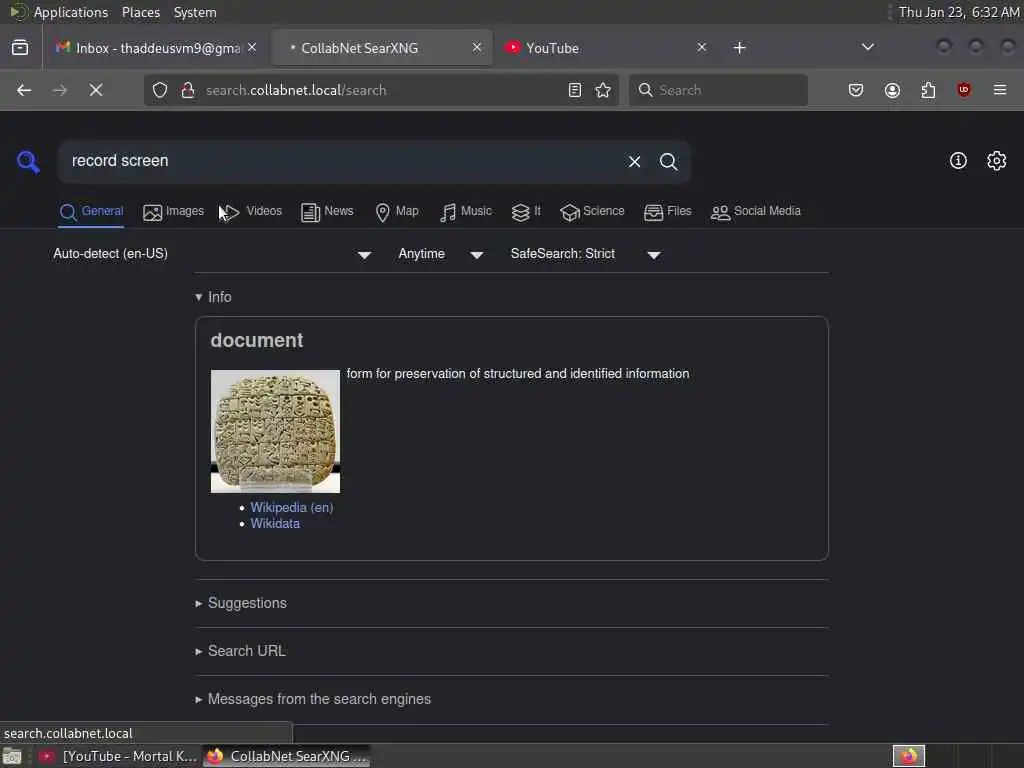Image resolution: width=1024 pixels, height=768 pixels.
Task: Open Wikipedia (en) link
Action: pos(292,507)
